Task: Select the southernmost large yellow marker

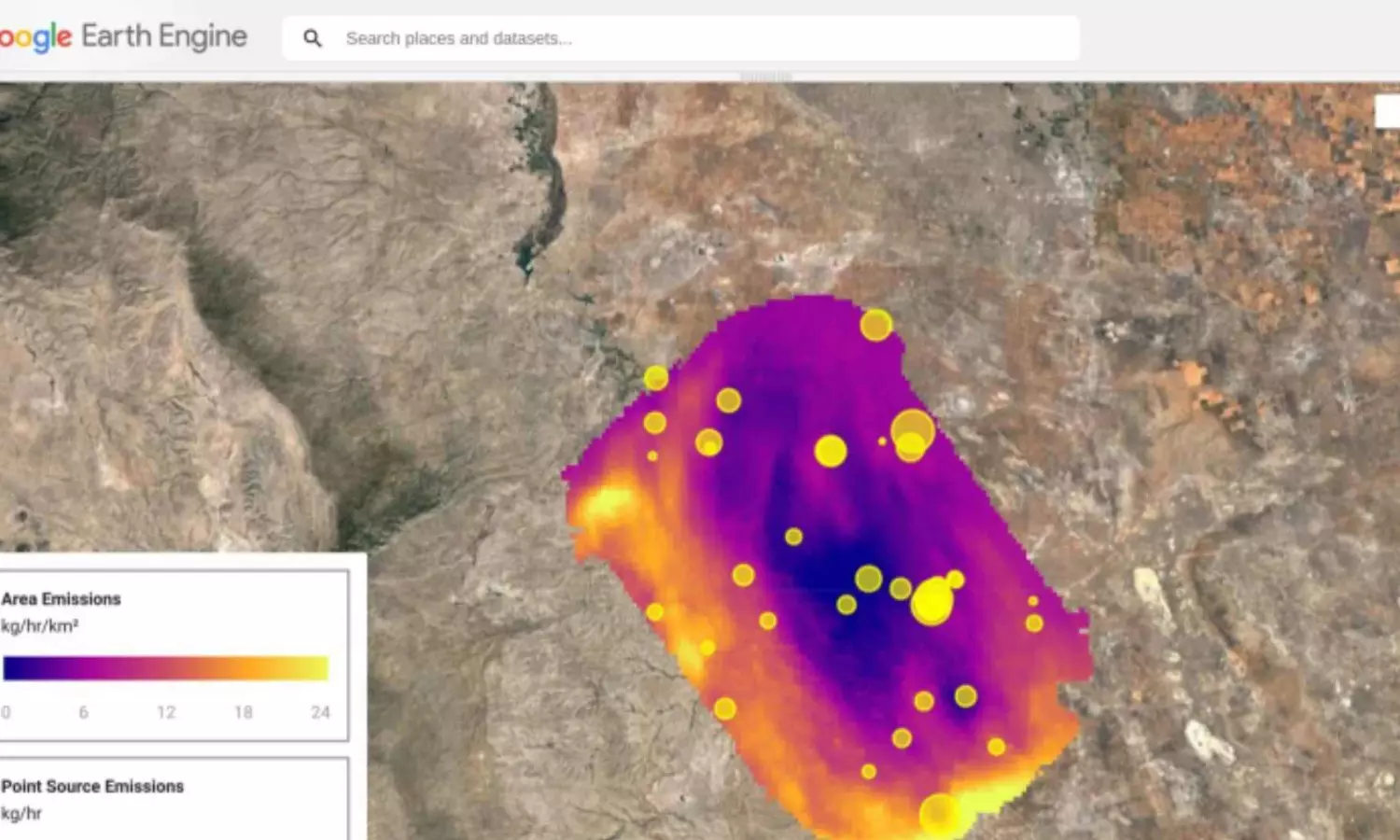Action: (939, 814)
